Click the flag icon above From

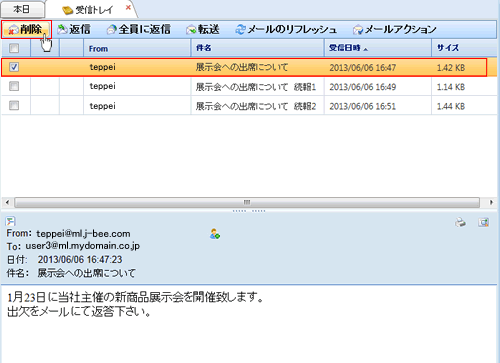[11, 221]
